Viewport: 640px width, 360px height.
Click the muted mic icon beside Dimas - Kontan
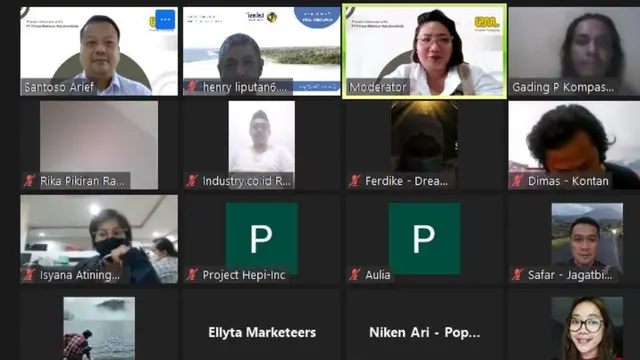517,180
